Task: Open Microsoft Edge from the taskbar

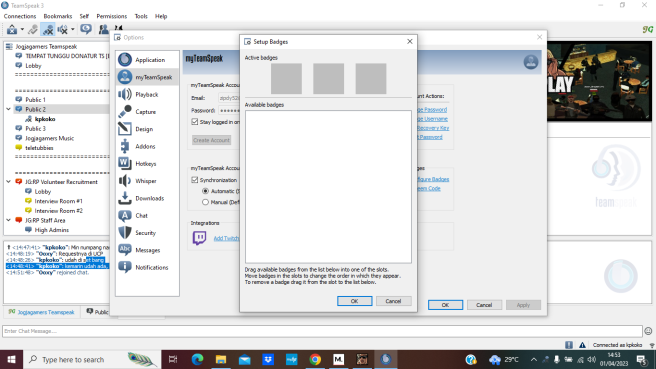Action: [197, 359]
